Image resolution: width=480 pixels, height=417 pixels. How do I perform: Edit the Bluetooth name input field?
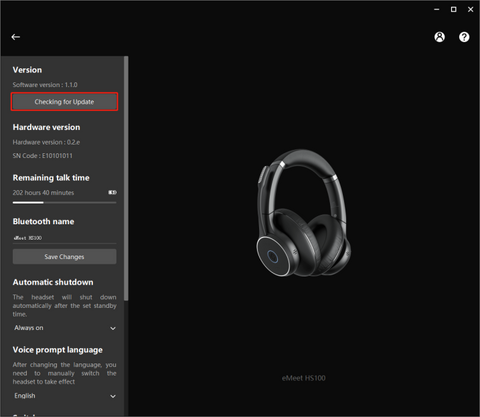[64, 238]
